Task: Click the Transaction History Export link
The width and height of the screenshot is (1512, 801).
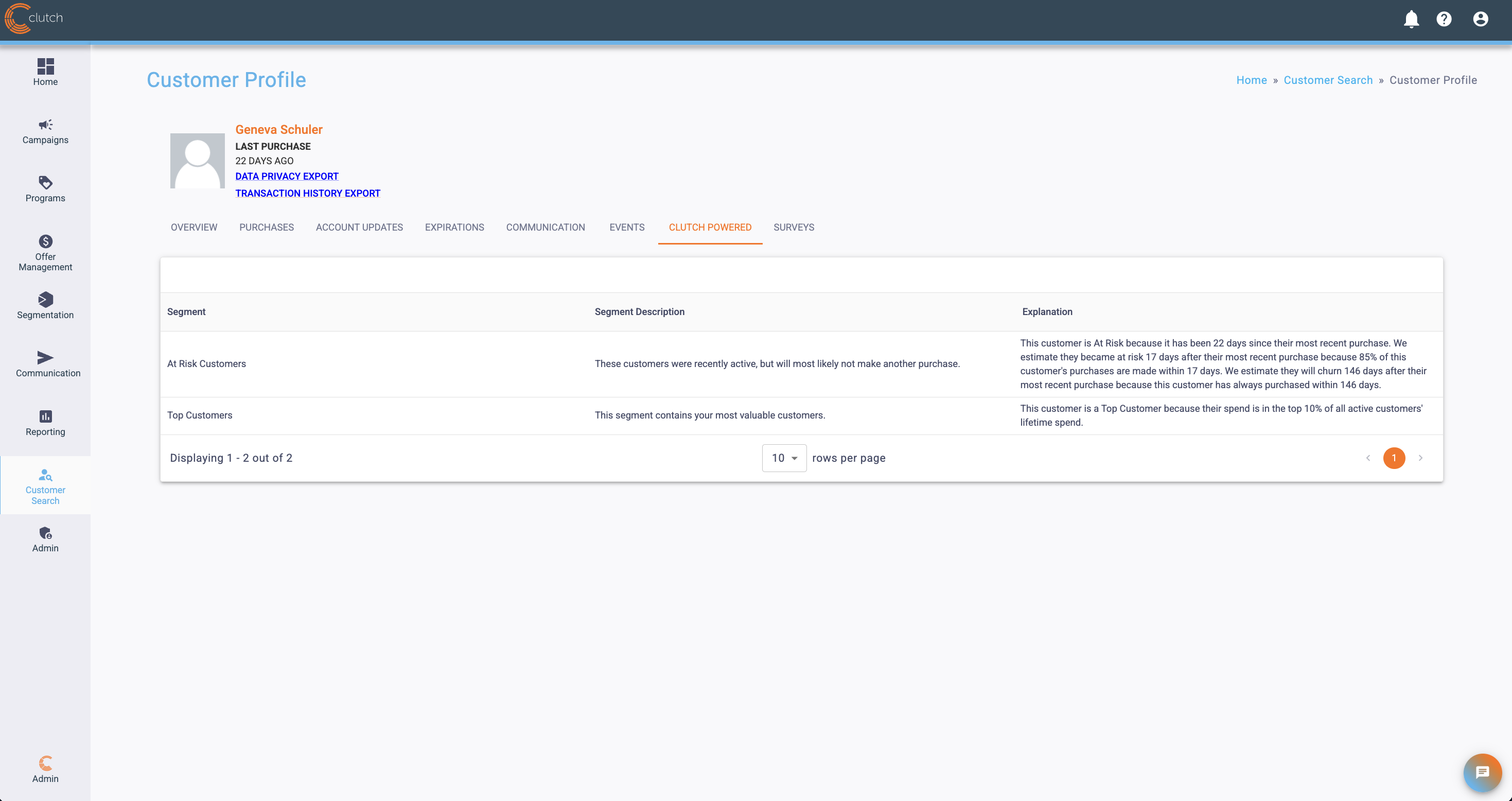Action: (x=308, y=193)
